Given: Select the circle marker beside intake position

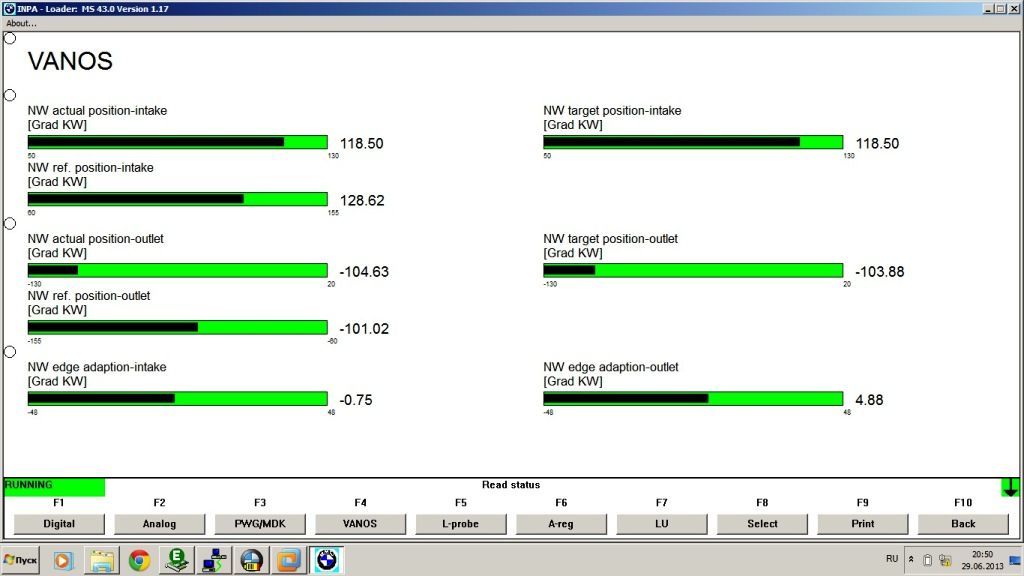Looking at the screenshot, I should pos(10,95).
